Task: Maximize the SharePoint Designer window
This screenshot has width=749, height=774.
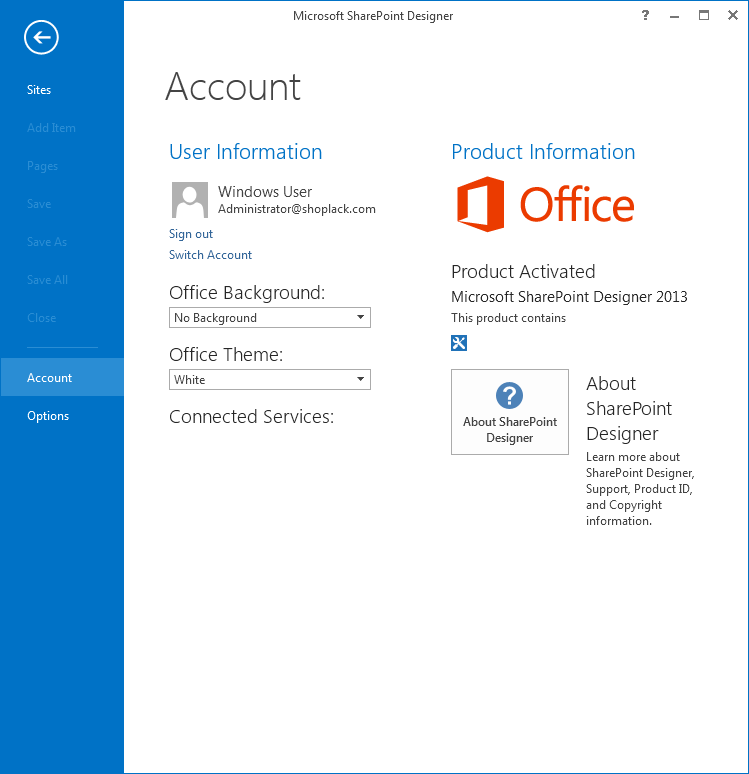Action: 704,15
